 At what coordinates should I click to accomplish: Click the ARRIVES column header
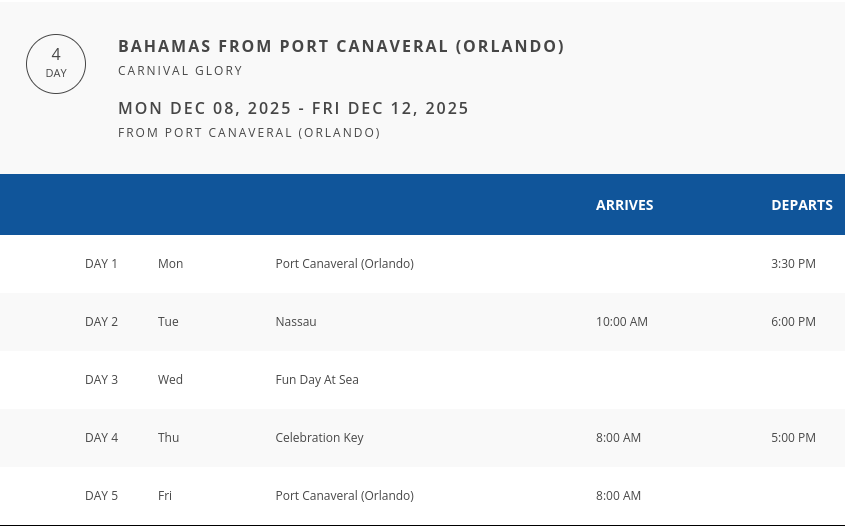tap(624, 205)
